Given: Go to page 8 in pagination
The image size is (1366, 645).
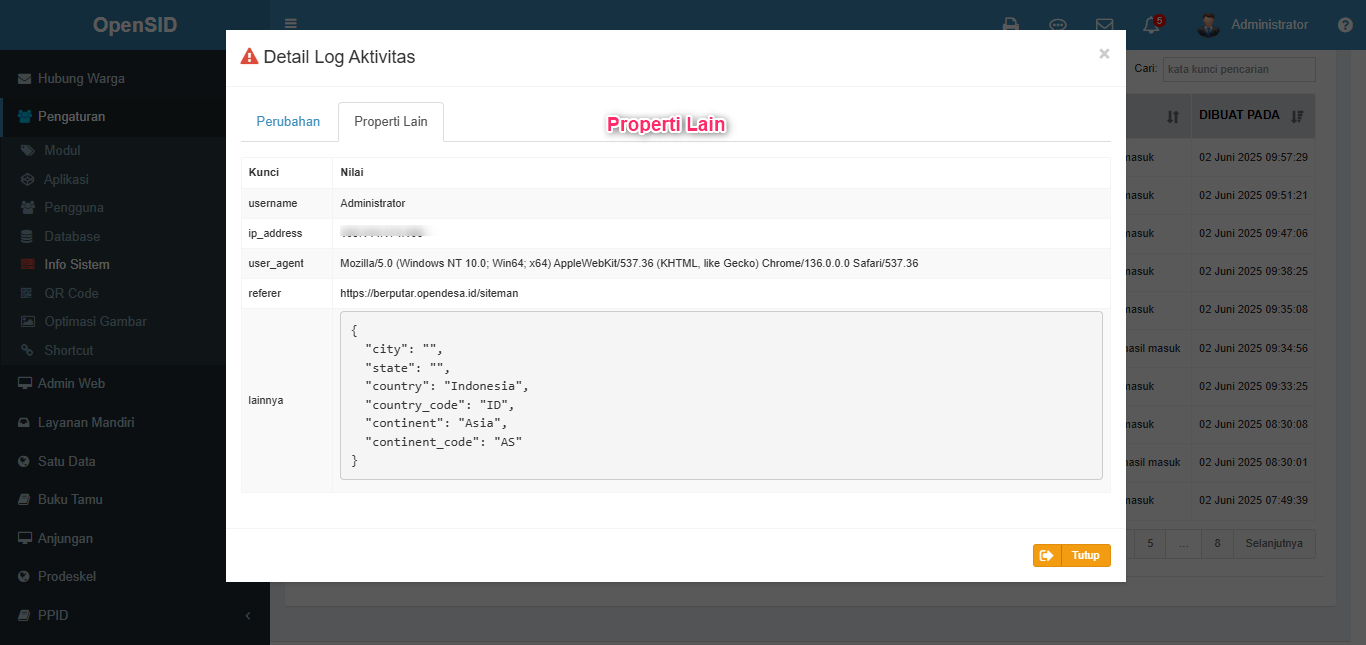Looking at the screenshot, I should 1217,543.
